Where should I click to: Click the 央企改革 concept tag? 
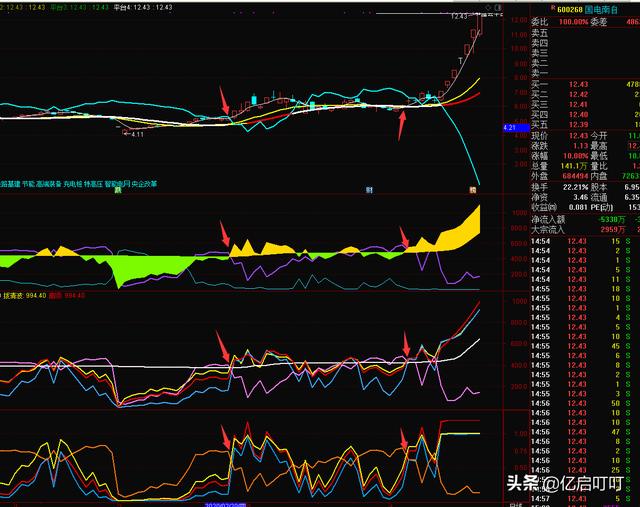pos(144,184)
